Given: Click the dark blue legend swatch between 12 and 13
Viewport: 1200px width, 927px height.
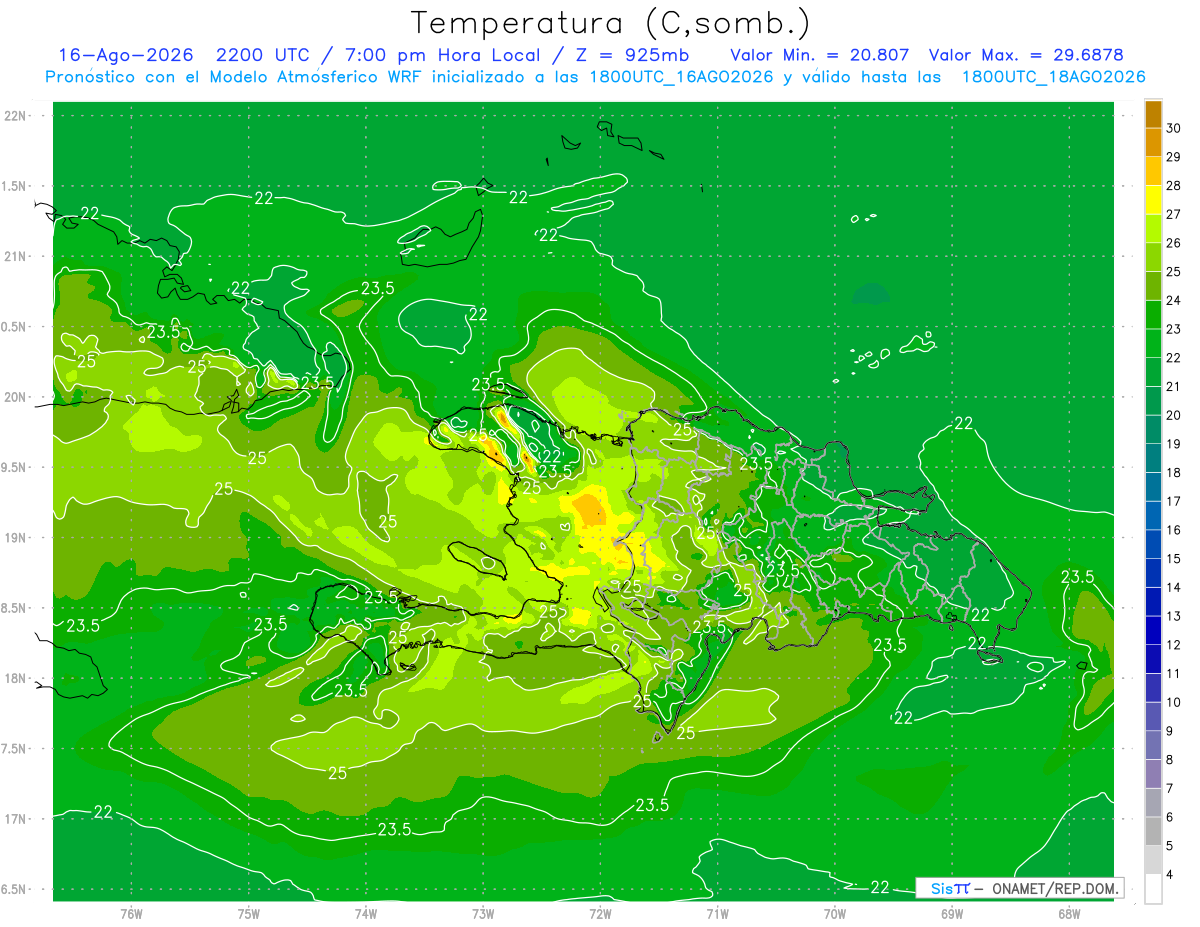Looking at the screenshot, I should (x=1153, y=631).
